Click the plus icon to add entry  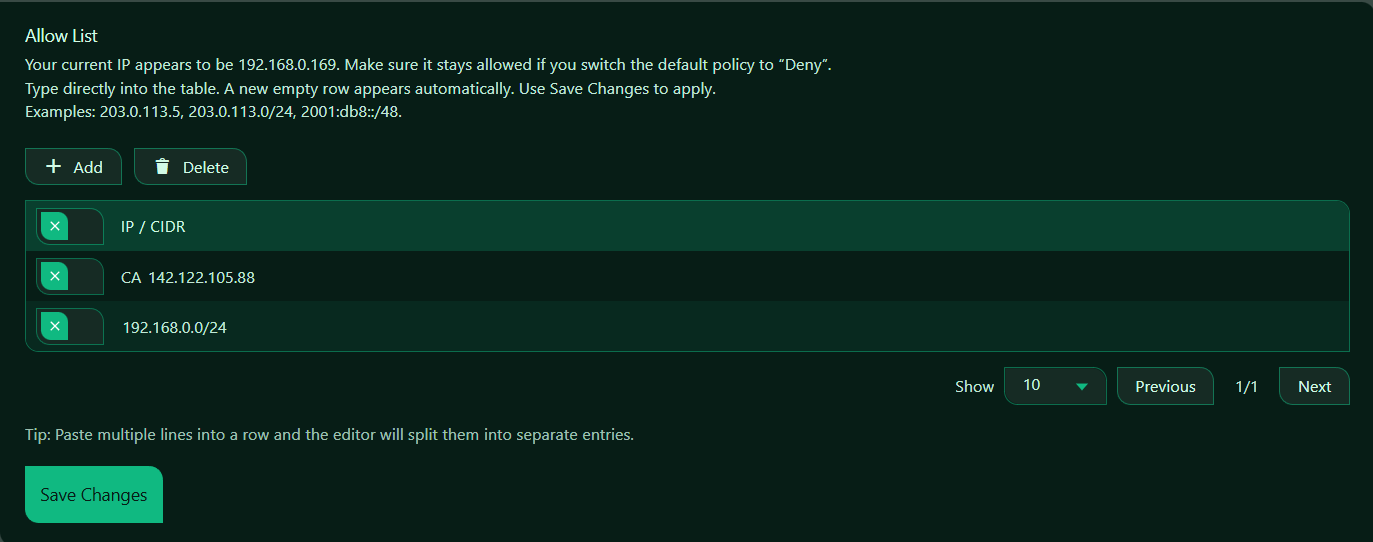coord(54,167)
